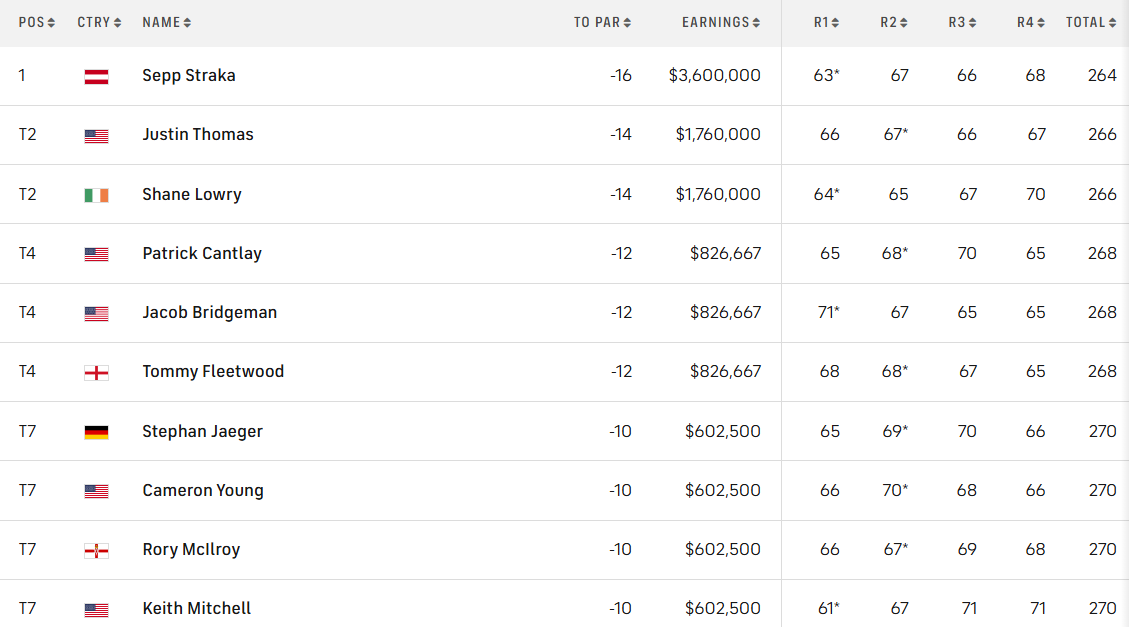Click the Ireland flag beside Shane Lowry

click(96, 195)
